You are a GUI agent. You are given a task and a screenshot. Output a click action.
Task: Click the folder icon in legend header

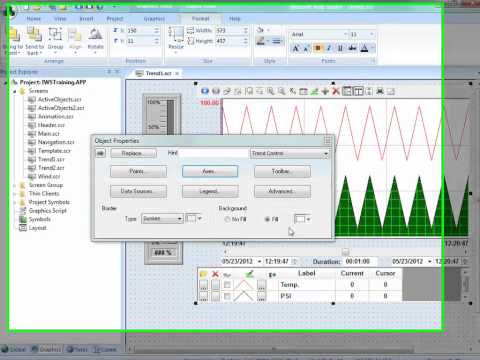point(203,274)
